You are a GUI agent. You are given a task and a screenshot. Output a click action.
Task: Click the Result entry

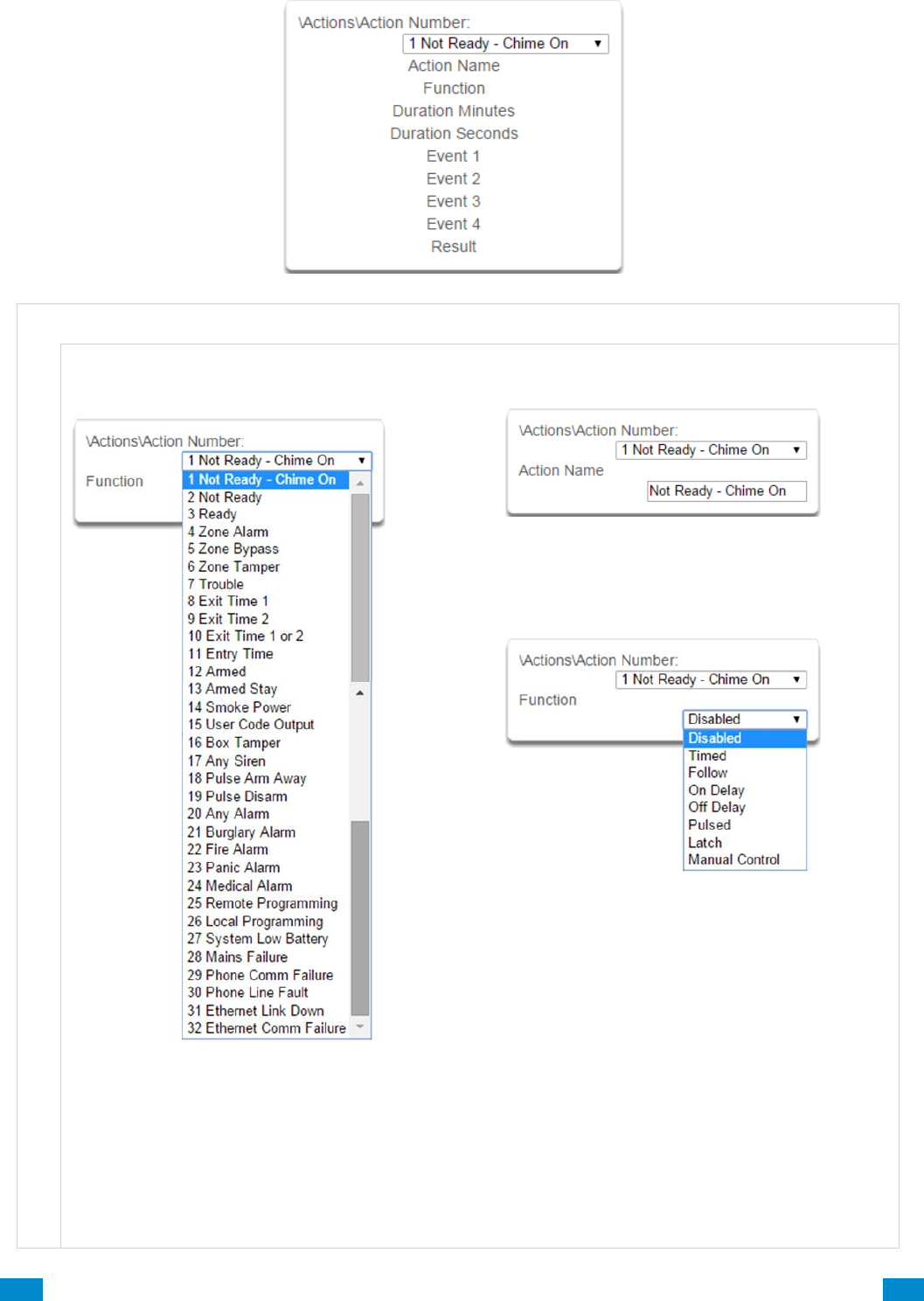454,247
